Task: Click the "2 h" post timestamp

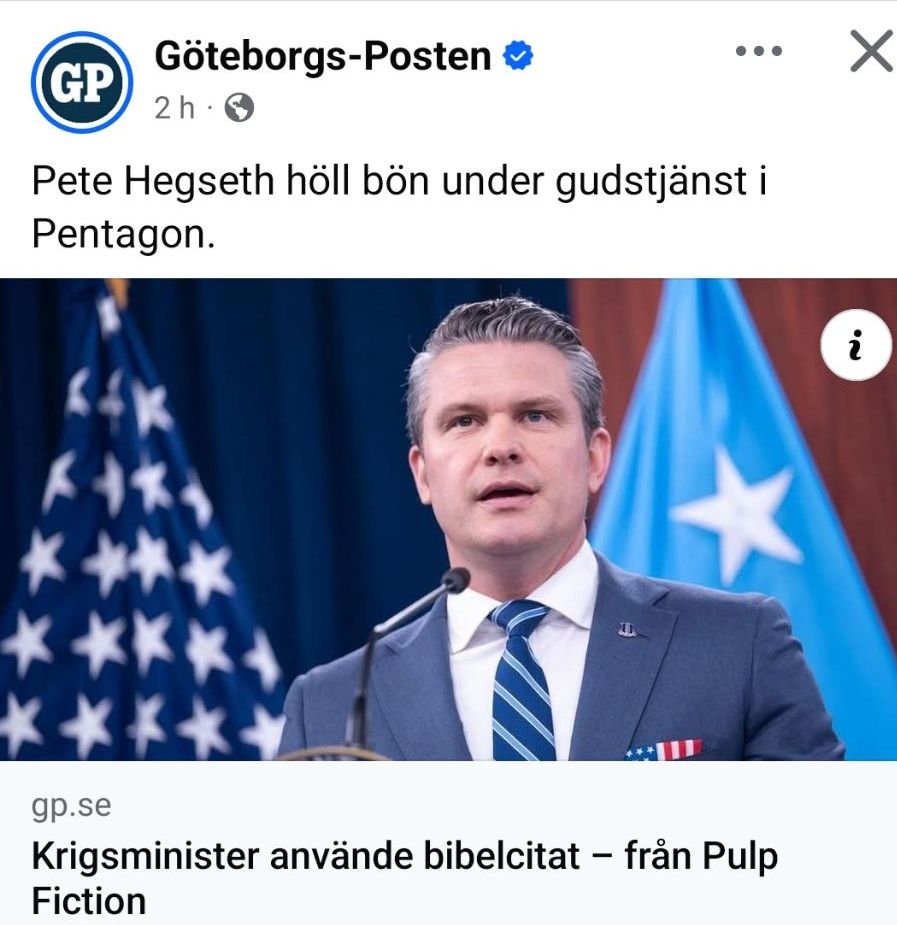Action: click(x=175, y=108)
